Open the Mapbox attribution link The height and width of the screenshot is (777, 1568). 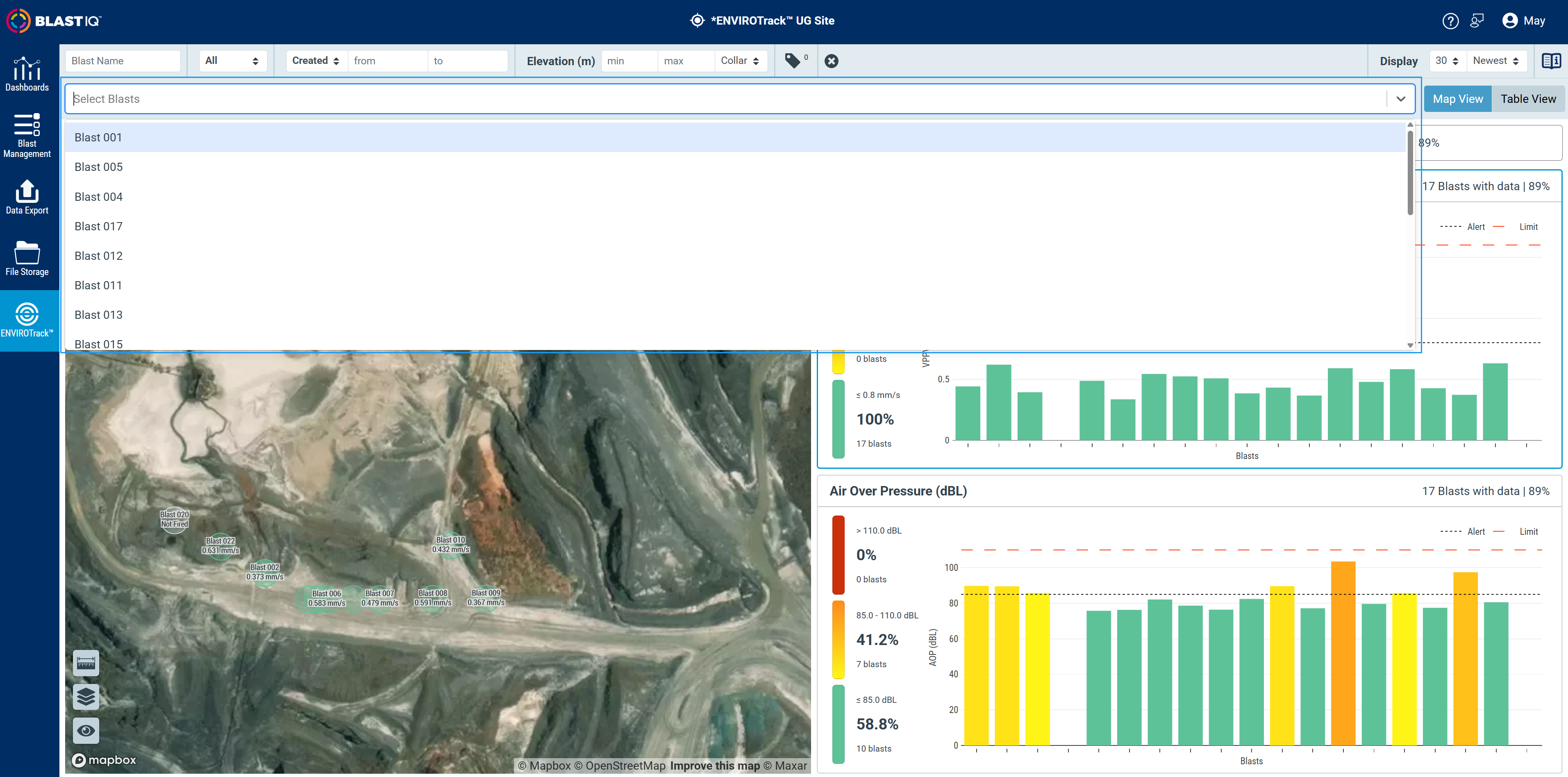(544, 766)
